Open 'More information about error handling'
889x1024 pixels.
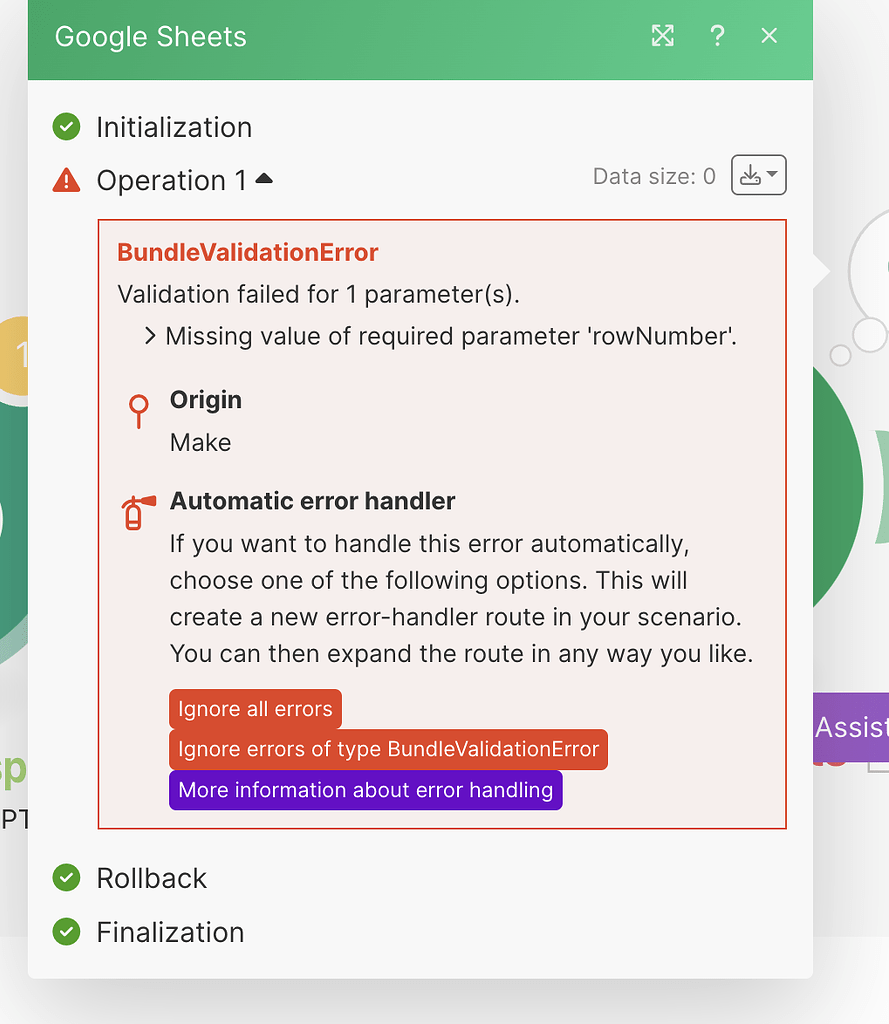click(x=365, y=790)
